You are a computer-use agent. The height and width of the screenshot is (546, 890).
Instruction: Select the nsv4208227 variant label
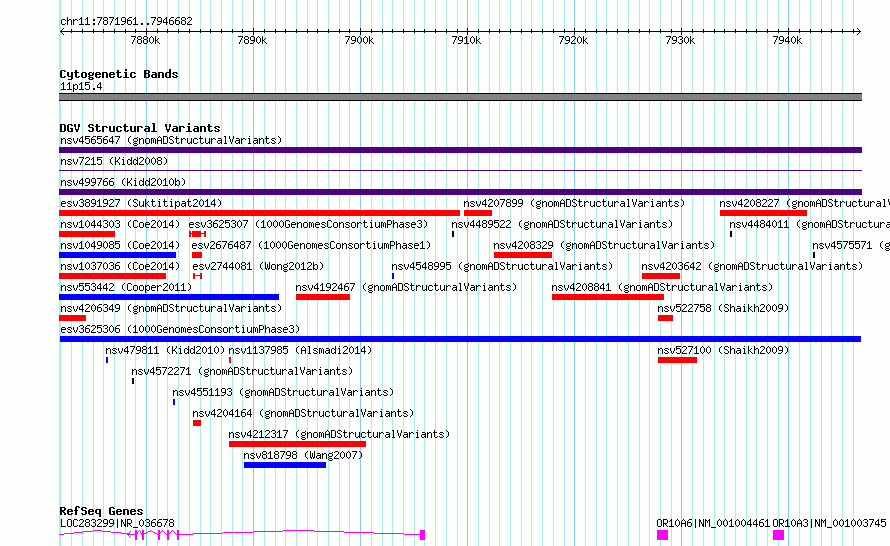click(x=804, y=203)
